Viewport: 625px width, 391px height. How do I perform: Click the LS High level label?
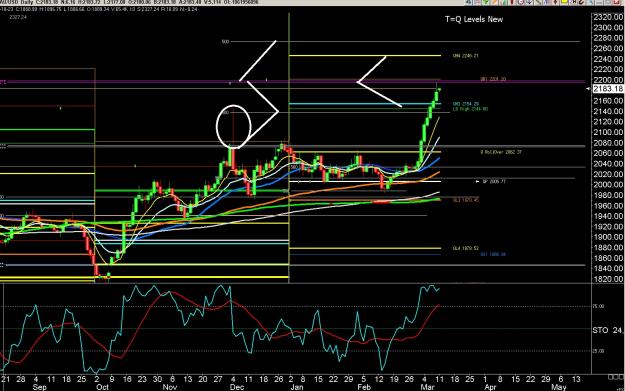tap(470, 109)
